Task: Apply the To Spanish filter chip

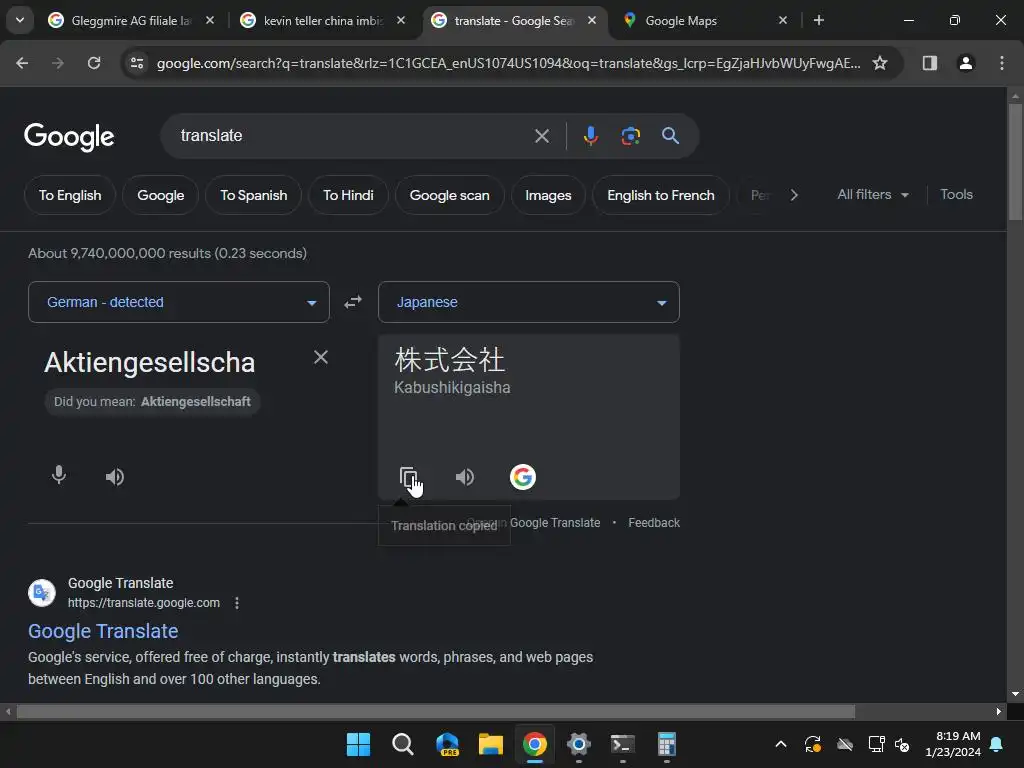Action: tap(253, 195)
